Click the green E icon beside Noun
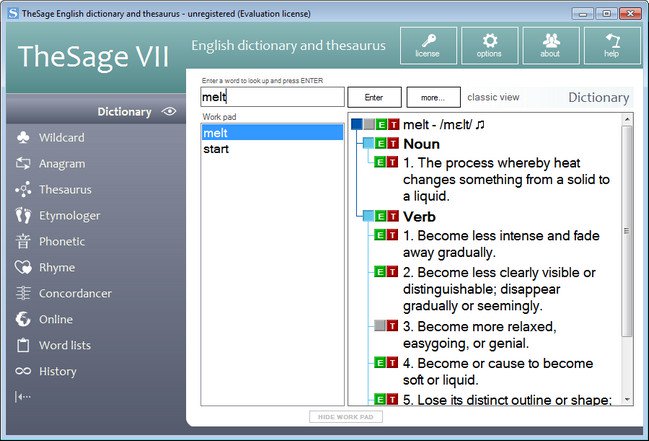This screenshot has width=649, height=441. tap(381, 143)
